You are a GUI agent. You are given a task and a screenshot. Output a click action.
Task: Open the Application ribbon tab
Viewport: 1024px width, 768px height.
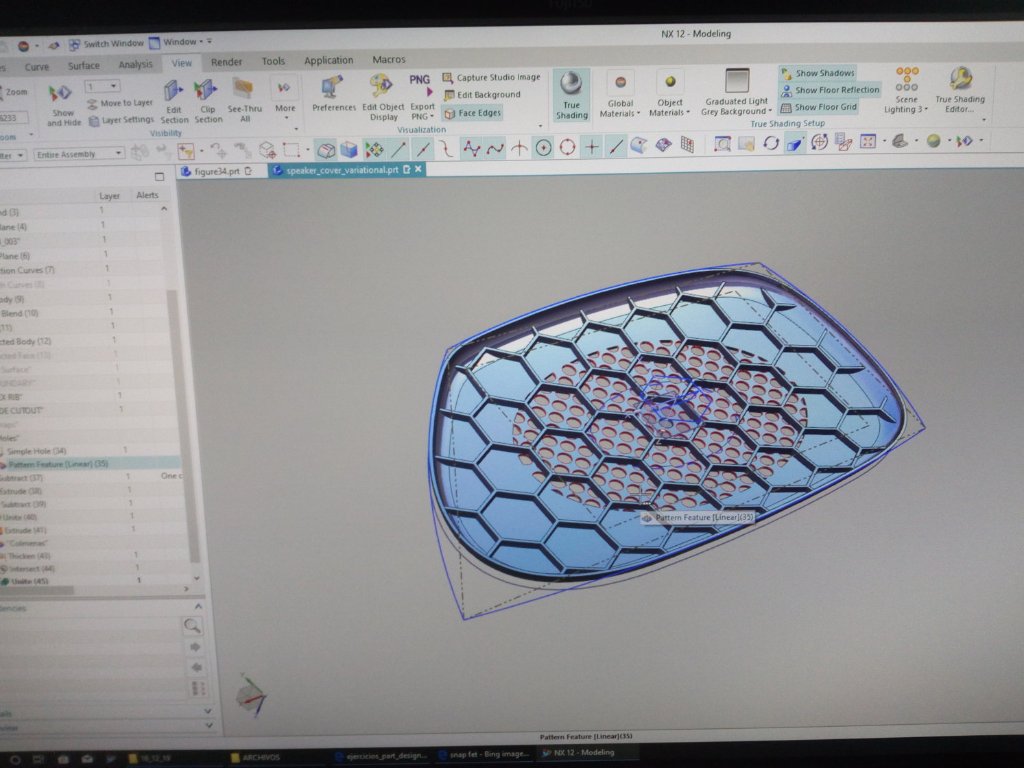pos(328,60)
